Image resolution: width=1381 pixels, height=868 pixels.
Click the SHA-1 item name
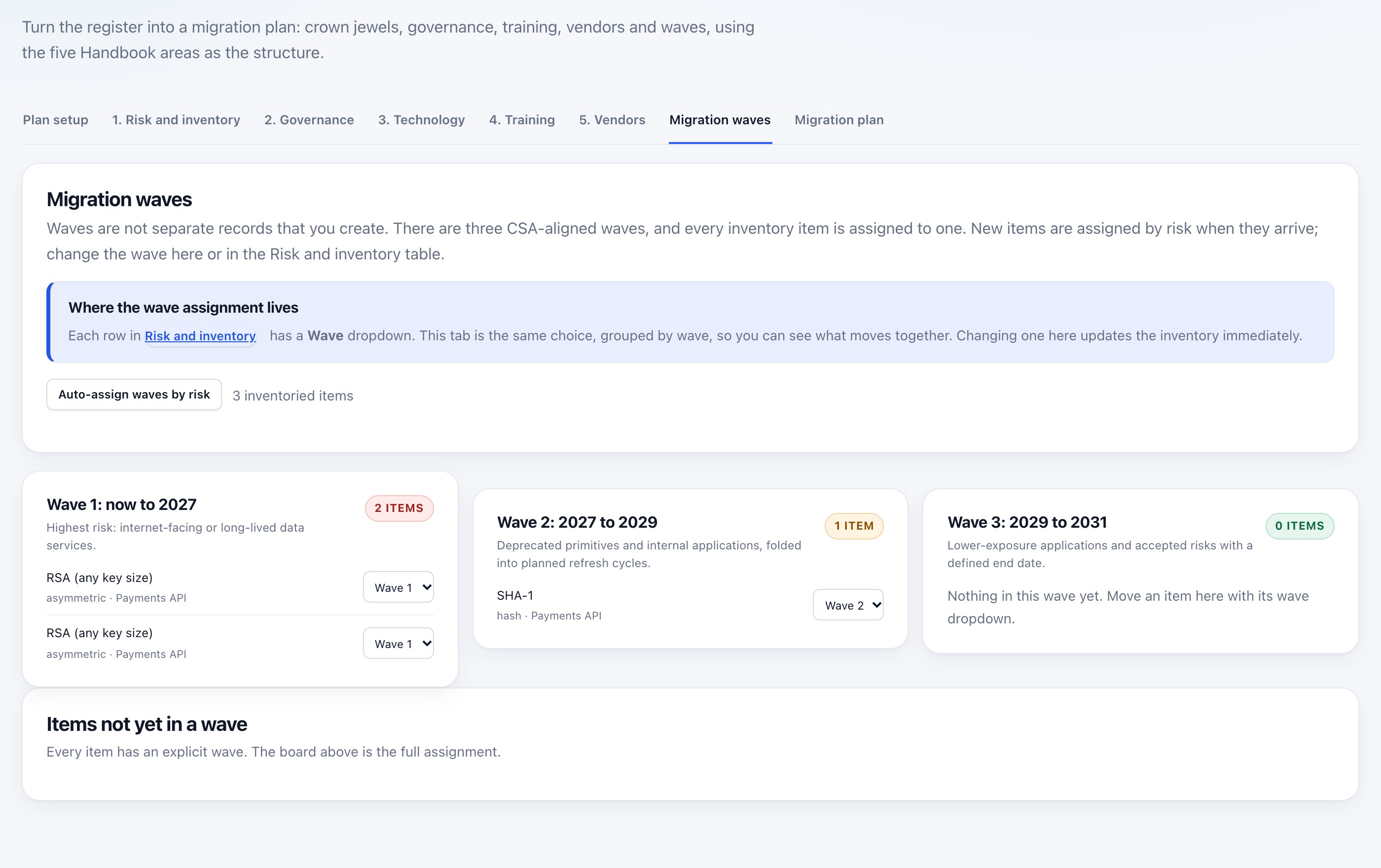pyautogui.click(x=515, y=596)
